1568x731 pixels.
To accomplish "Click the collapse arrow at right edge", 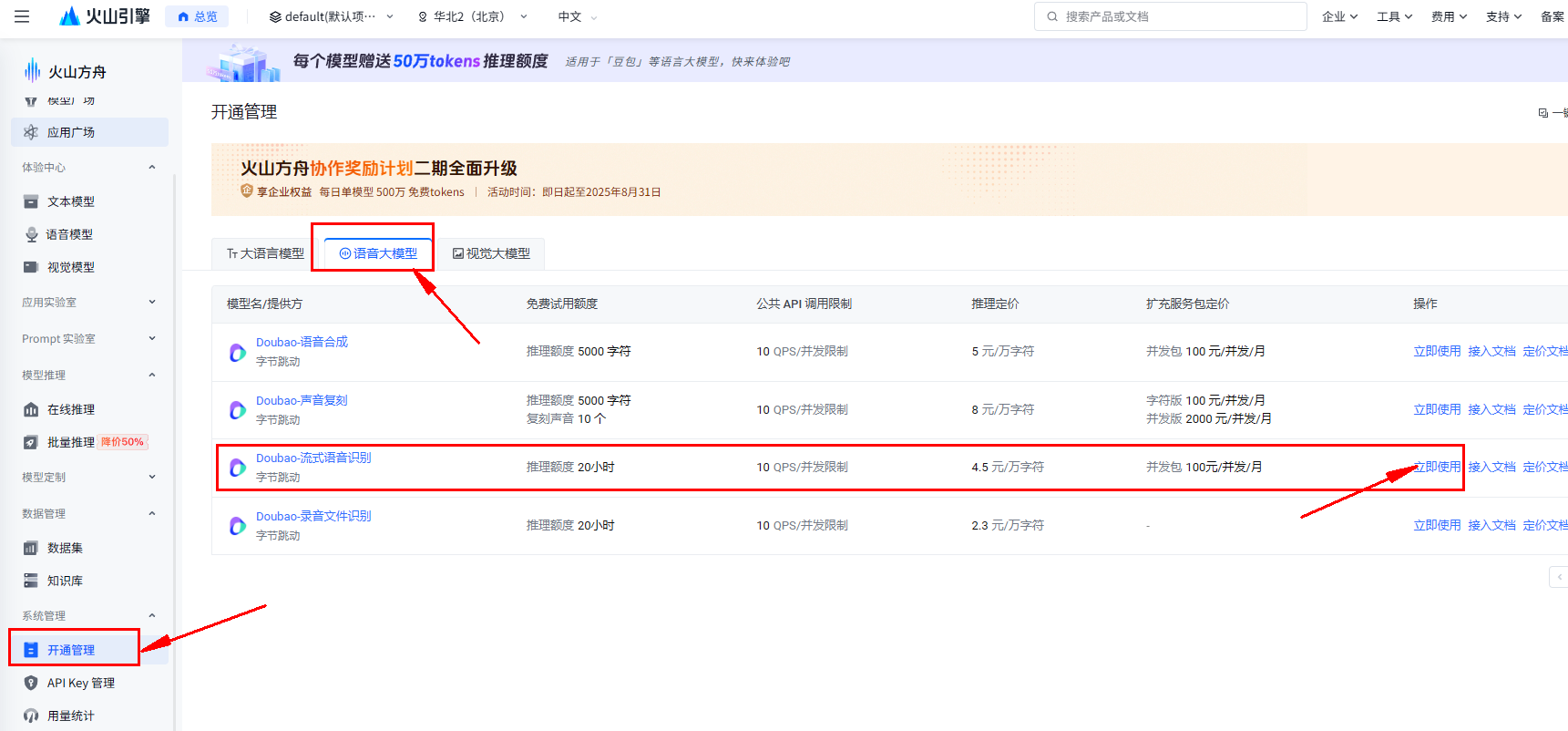I will point(1559,576).
